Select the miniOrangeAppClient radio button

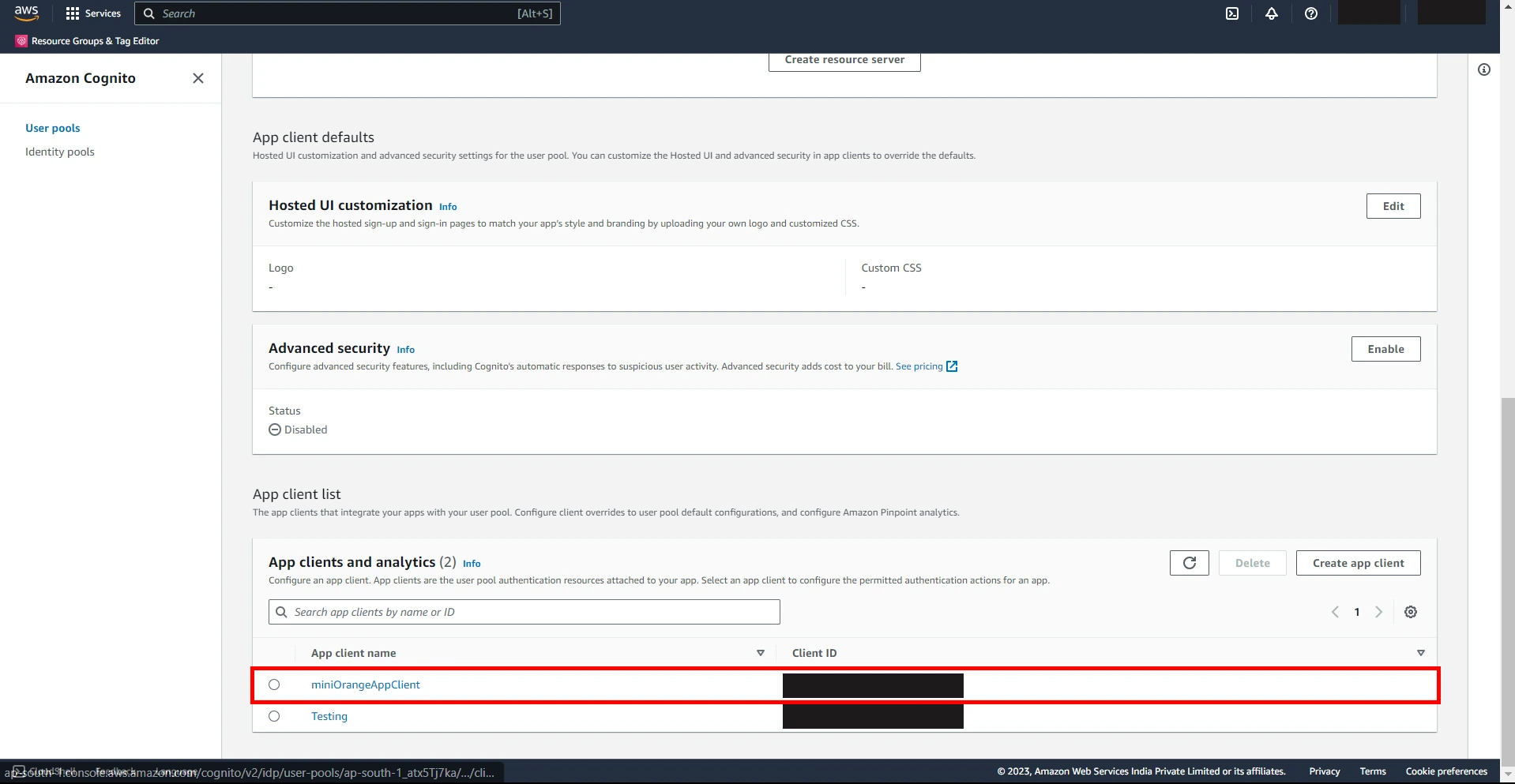274,685
